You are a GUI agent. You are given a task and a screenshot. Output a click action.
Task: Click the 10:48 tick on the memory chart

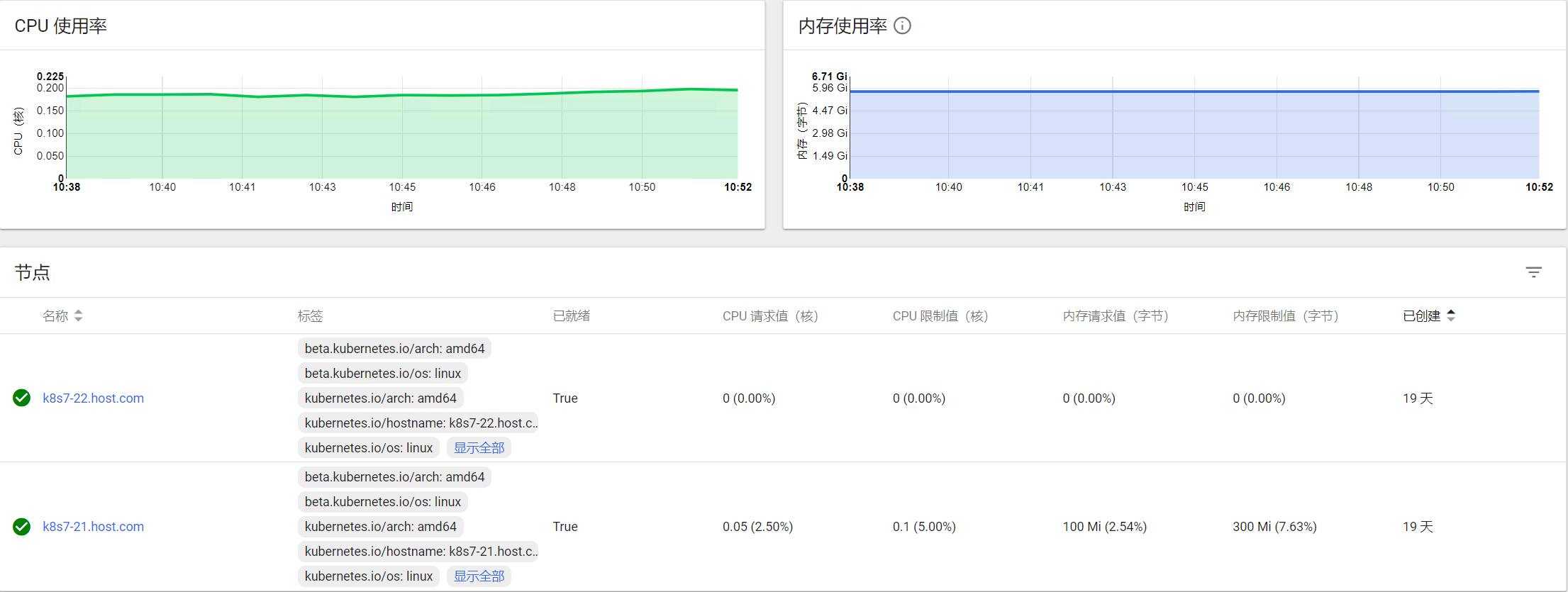click(1359, 187)
